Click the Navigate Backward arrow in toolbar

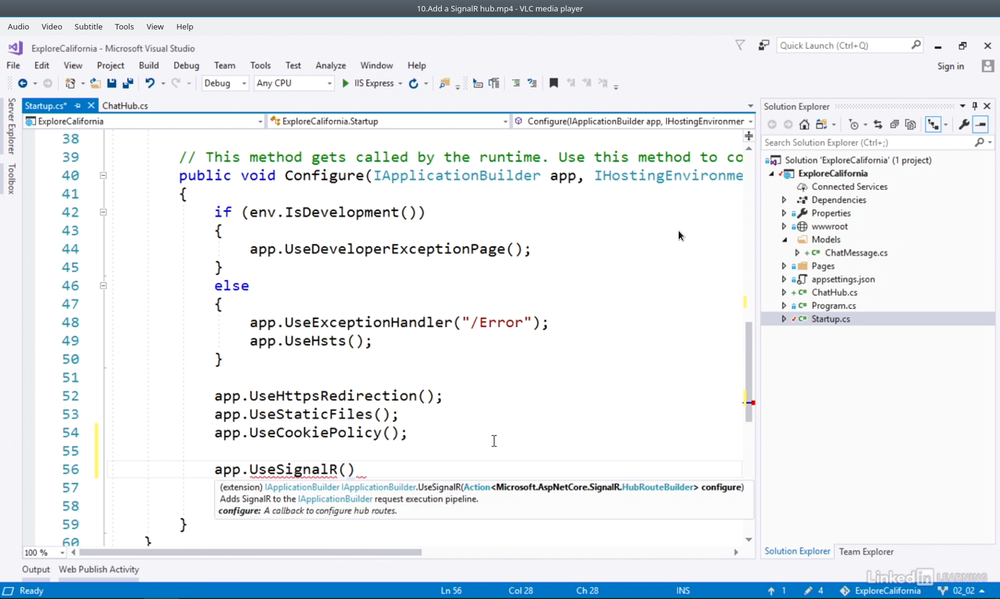point(22,84)
